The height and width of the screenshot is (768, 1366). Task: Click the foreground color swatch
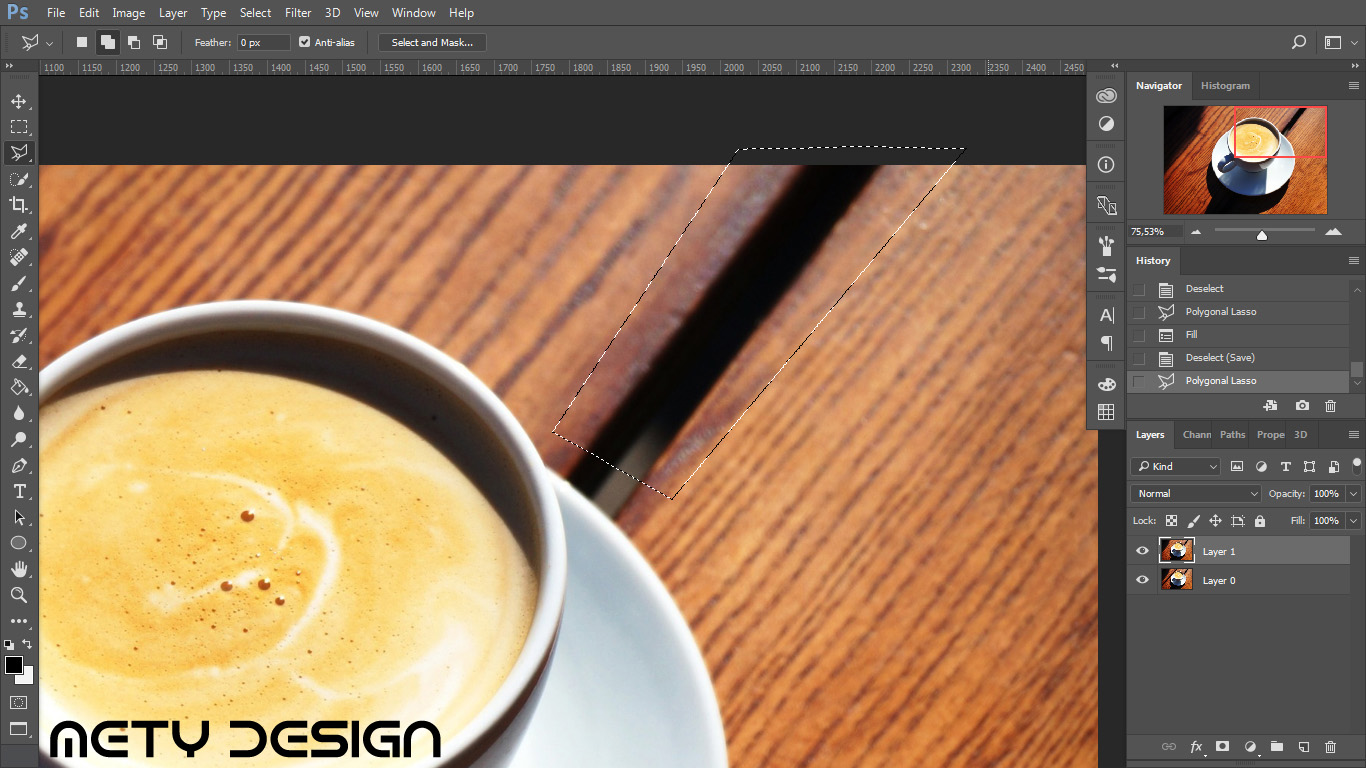coord(14,665)
